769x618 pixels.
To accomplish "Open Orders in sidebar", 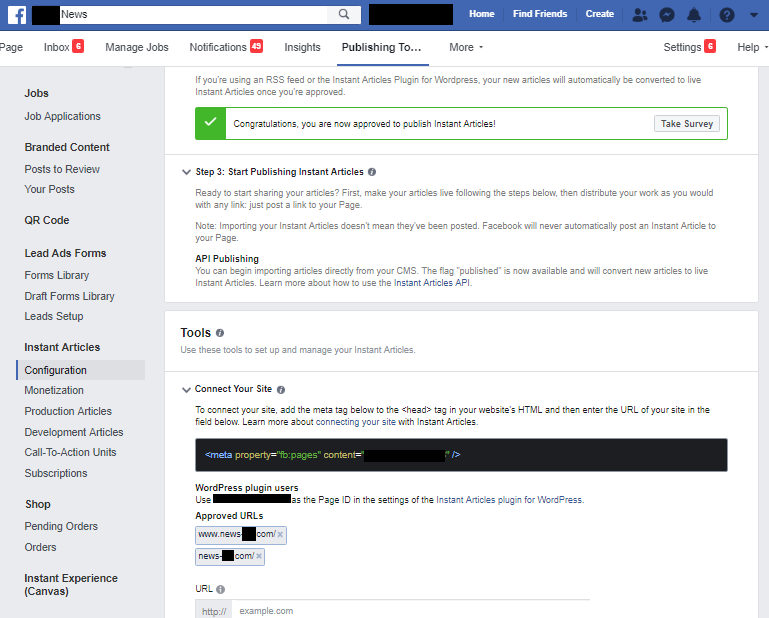I will tap(40, 547).
